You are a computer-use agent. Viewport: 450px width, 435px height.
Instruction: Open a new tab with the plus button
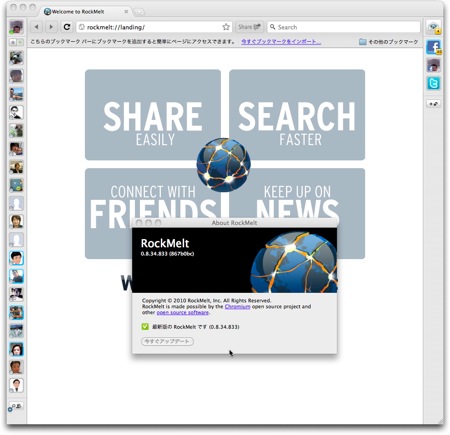coord(139,12)
